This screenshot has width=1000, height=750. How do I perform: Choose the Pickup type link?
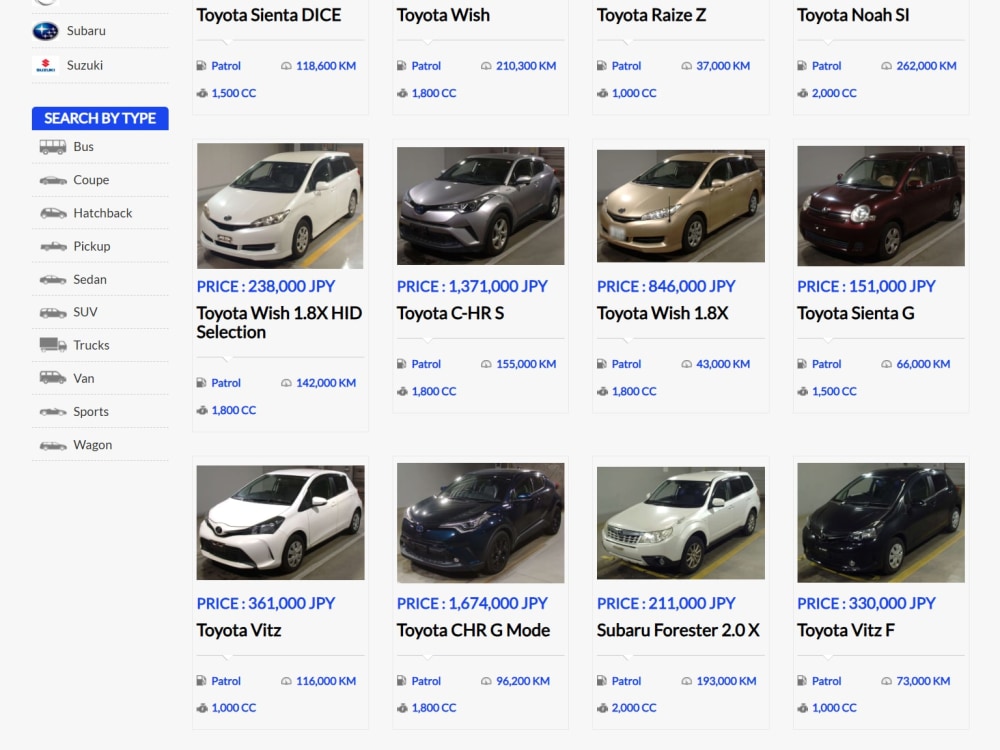pyautogui.click(x=92, y=246)
